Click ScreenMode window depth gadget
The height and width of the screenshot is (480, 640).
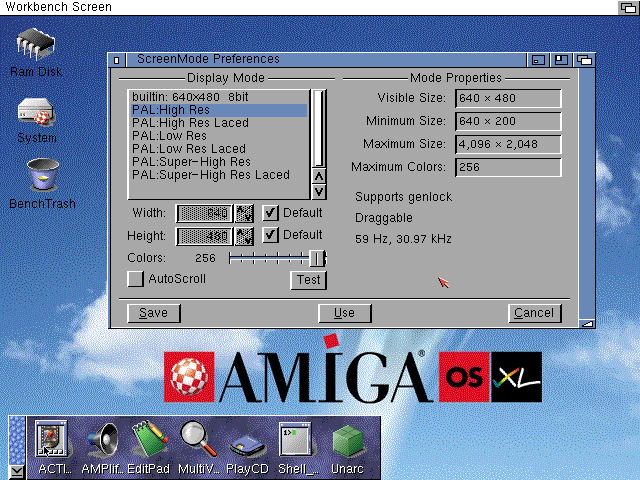[584, 60]
